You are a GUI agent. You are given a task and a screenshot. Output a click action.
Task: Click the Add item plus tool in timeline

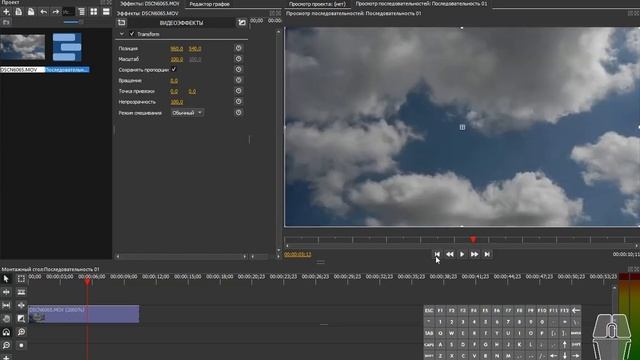point(6,357)
